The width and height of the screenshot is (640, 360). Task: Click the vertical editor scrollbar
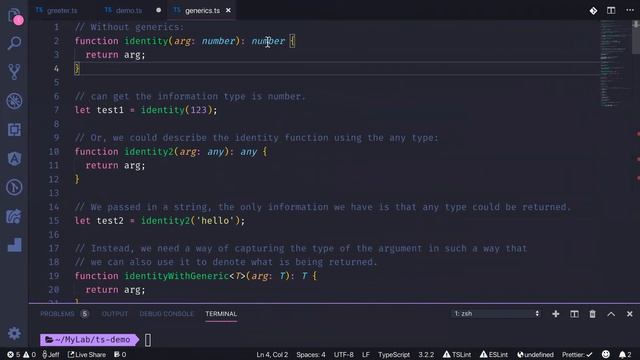[636, 38]
